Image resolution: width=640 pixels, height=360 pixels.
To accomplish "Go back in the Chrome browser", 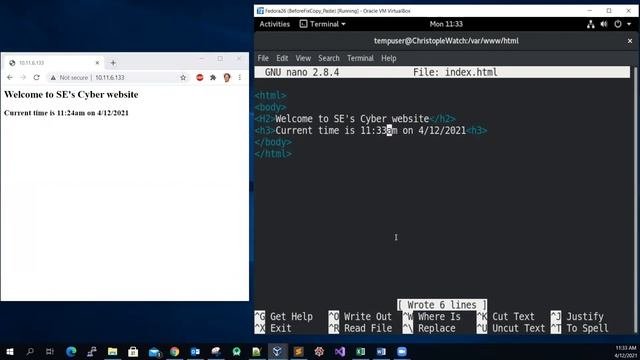I will coord(10,77).
